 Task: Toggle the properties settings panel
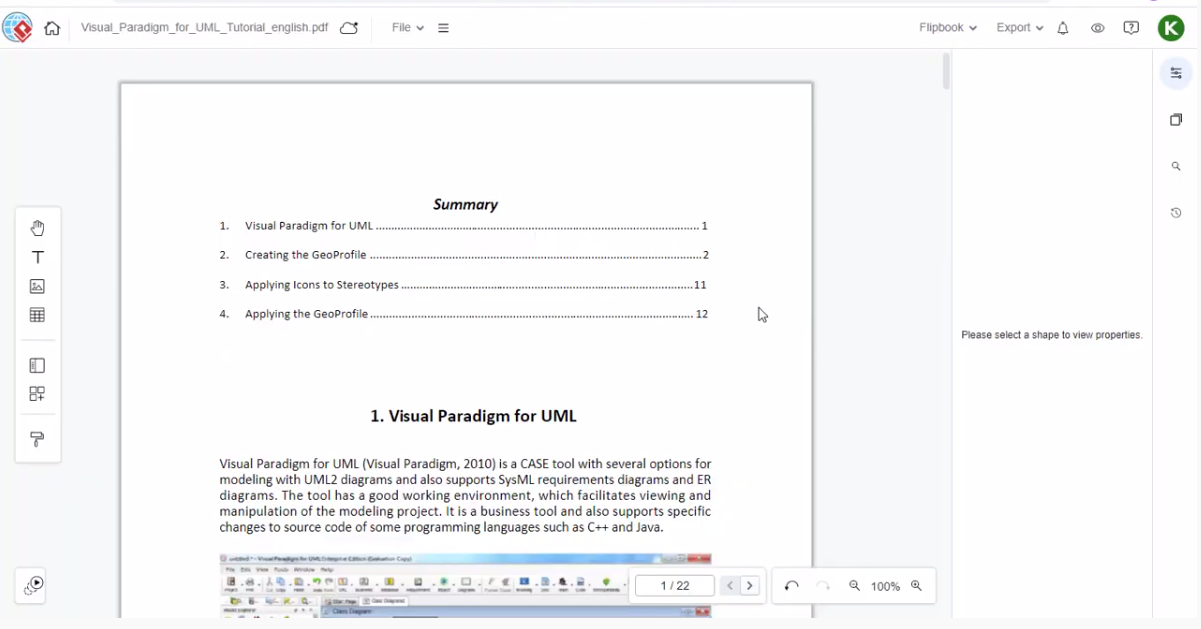tap(1176, 73)
